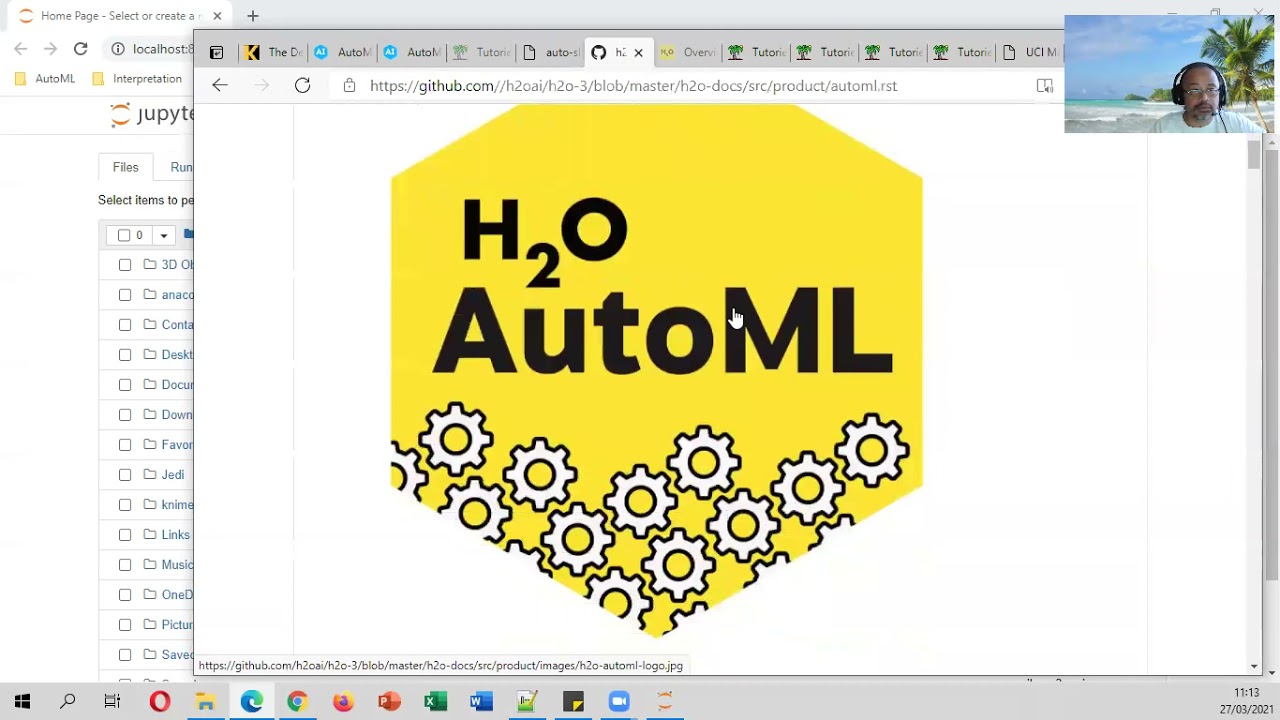Image resolution: width=1280 pixels, height=720 pixels.
Task: Launch Opera from the taskbar
Action: coord(159,702)
